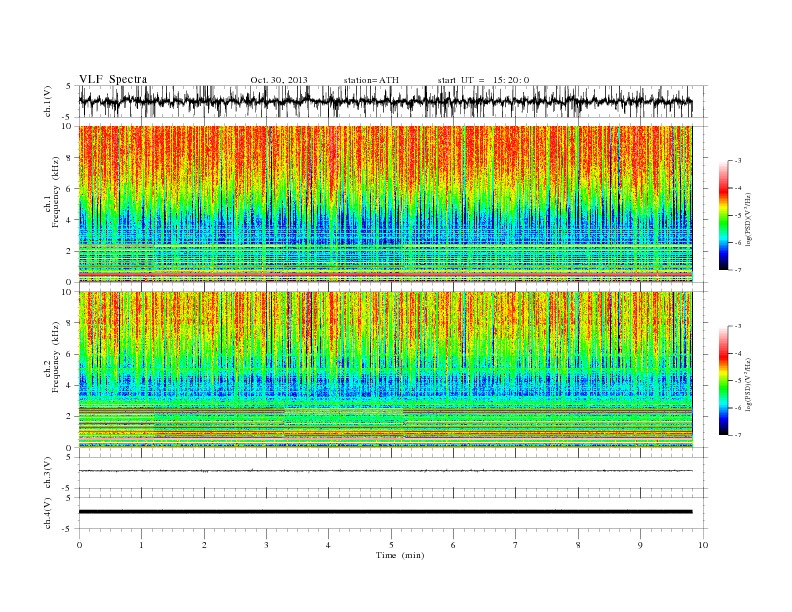Click time axis tick label "9"
The height and width of the screenshot is (612, 792).
pyautogui.click(x=640, y=545)
